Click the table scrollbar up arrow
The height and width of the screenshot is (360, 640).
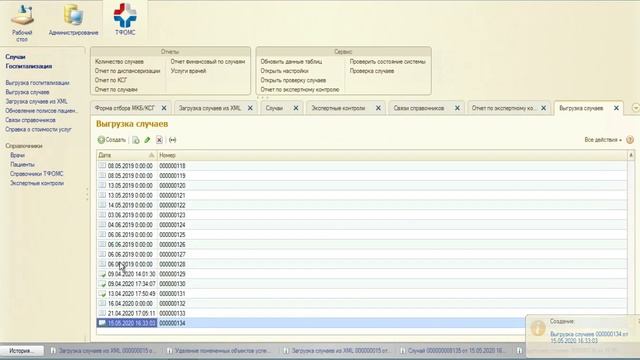pyautogui.click(x=631, y=155)
